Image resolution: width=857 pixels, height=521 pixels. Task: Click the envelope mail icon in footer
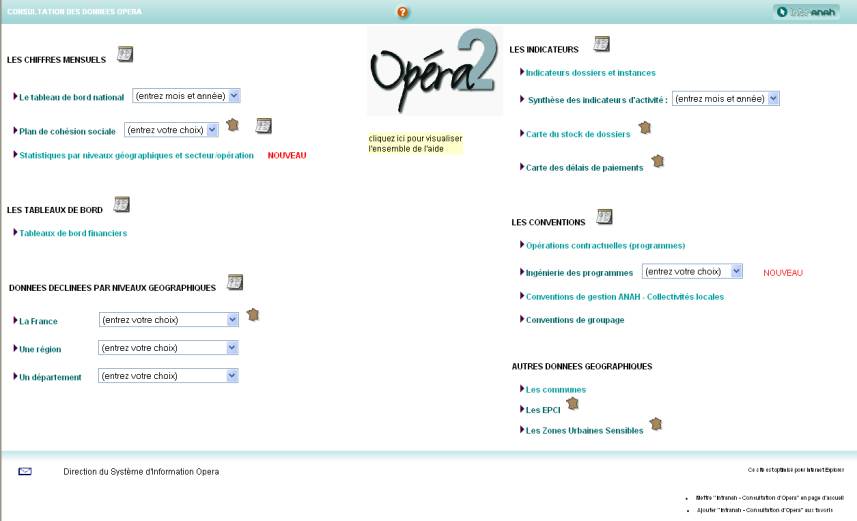(25, 471)
